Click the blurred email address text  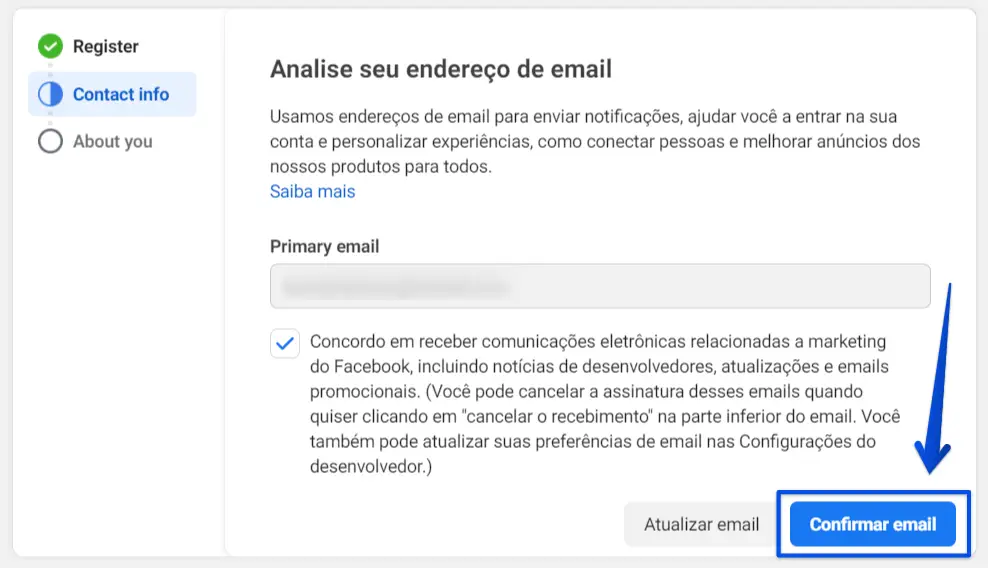click(395, 287)
